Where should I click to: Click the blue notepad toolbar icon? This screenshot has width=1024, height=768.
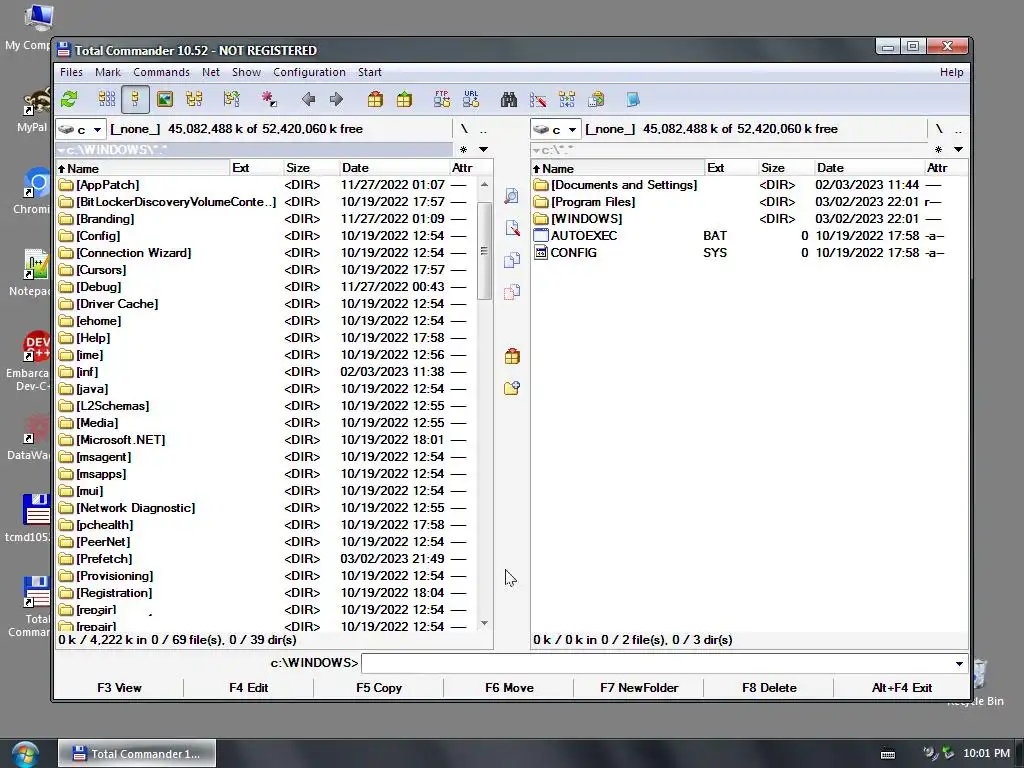(x=633, y=99)
